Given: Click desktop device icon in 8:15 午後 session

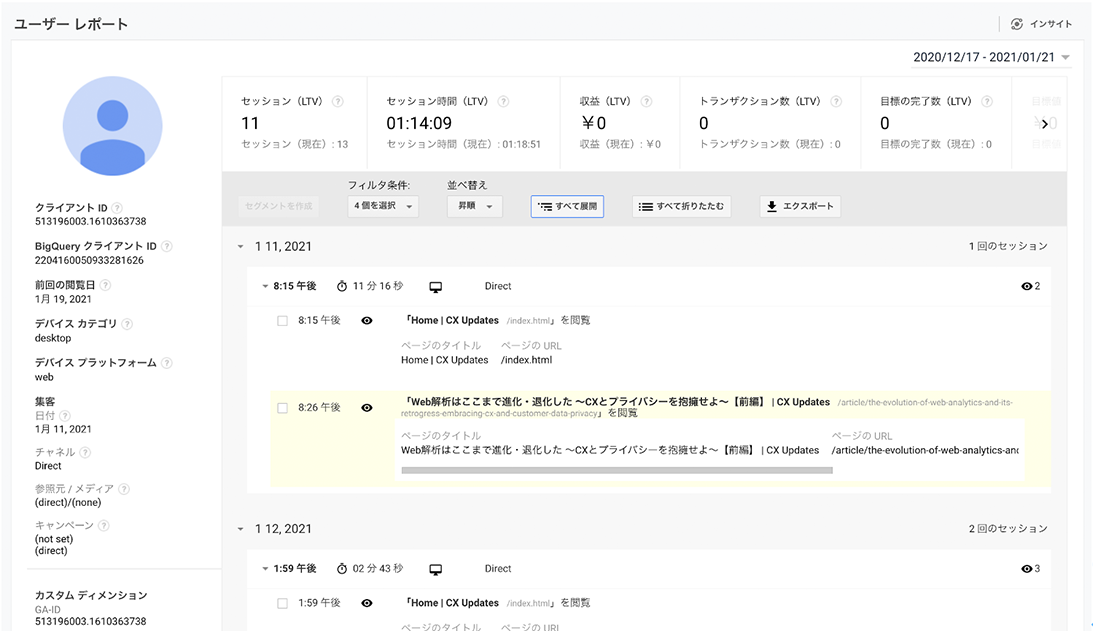Looking at the screenshot, I should point(436,287).
